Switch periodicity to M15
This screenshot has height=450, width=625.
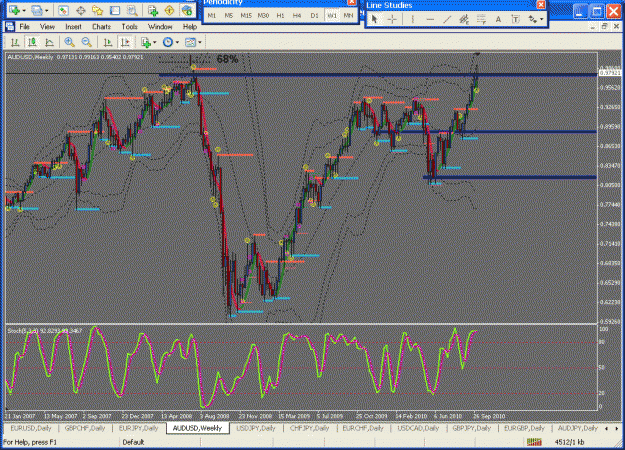246,16
